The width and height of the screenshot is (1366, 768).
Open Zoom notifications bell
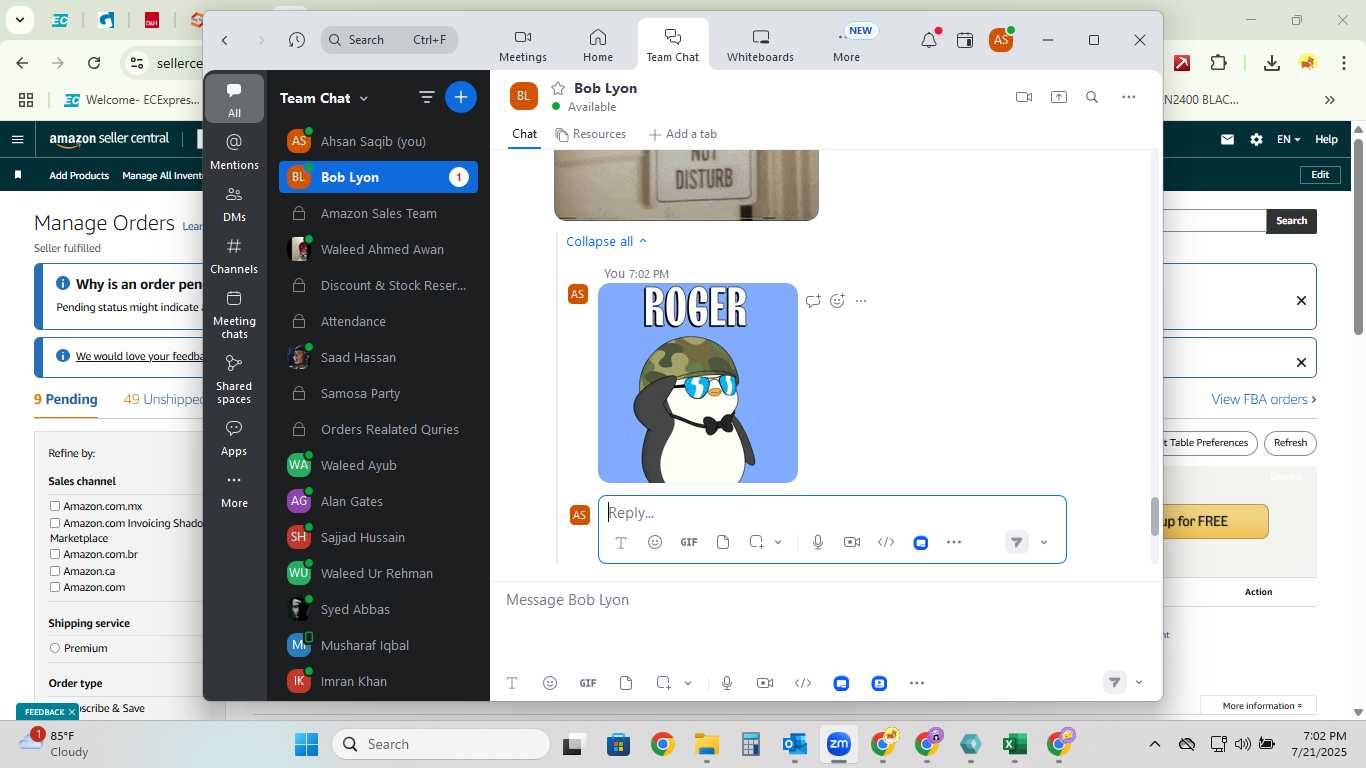tap(929, 40)
